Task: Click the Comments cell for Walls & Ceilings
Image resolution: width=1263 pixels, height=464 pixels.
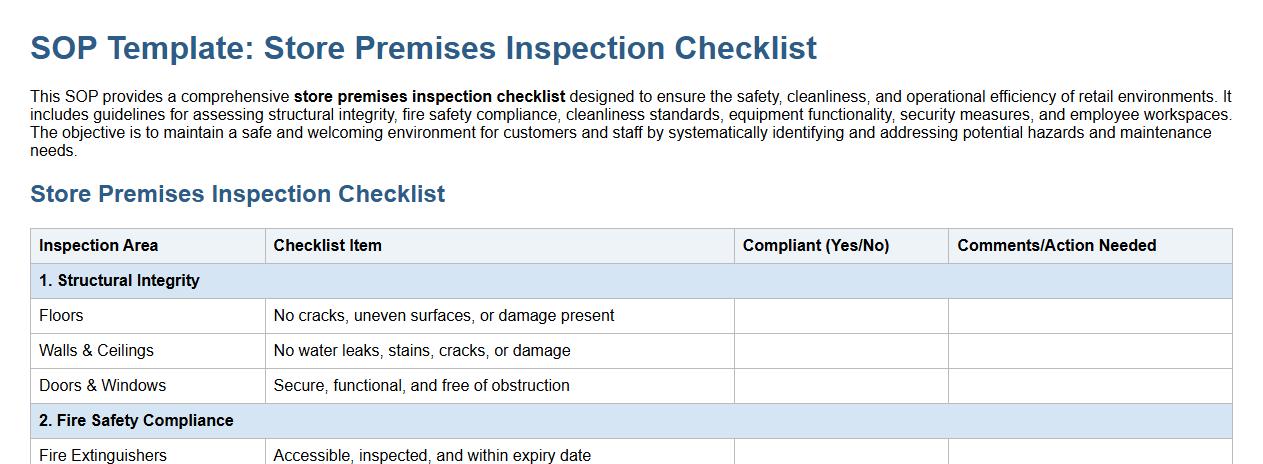Action: coord(1089,351)
